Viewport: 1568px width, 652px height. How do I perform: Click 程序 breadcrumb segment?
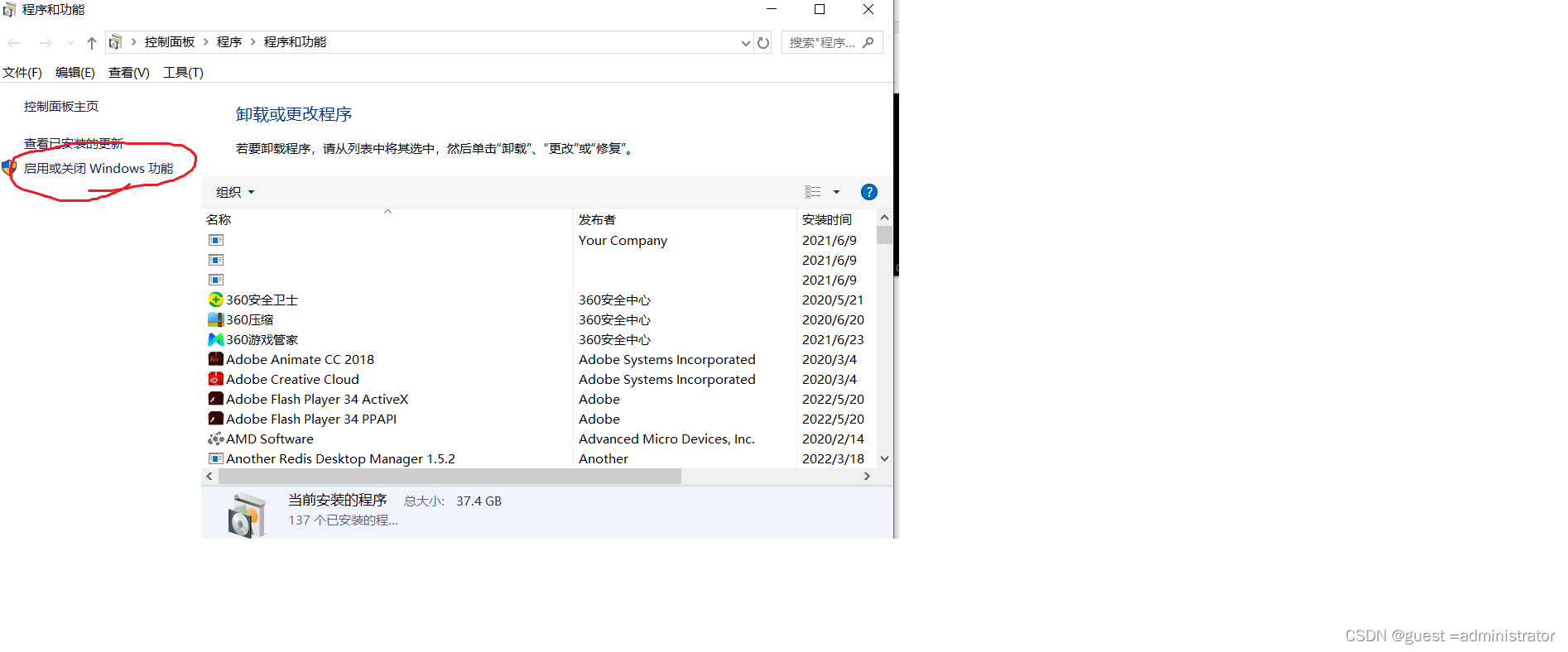229,42
